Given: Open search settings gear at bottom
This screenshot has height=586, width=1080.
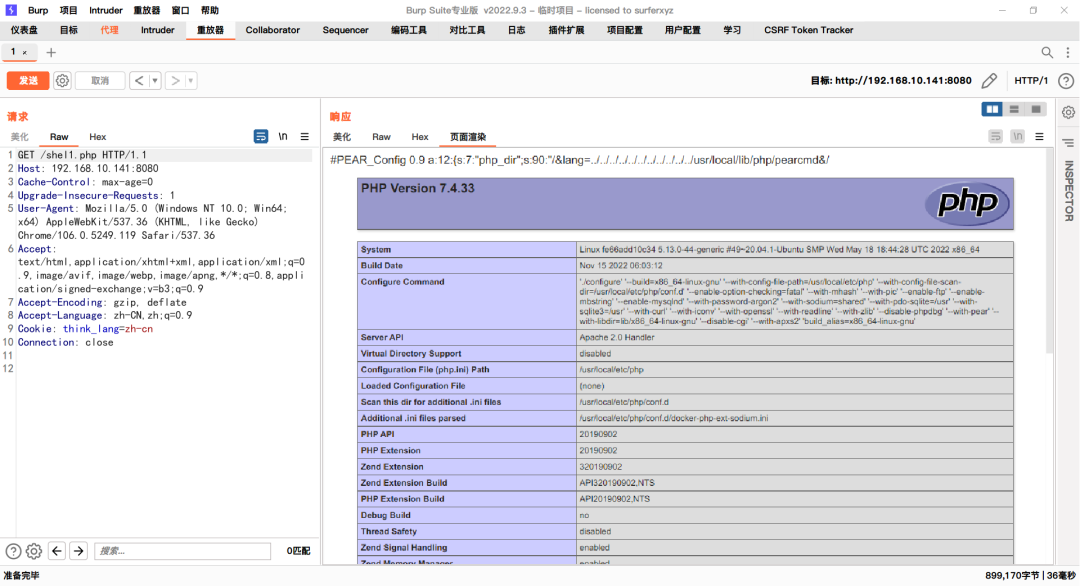Looking at the screenshot, I should [x=34, y=551].
